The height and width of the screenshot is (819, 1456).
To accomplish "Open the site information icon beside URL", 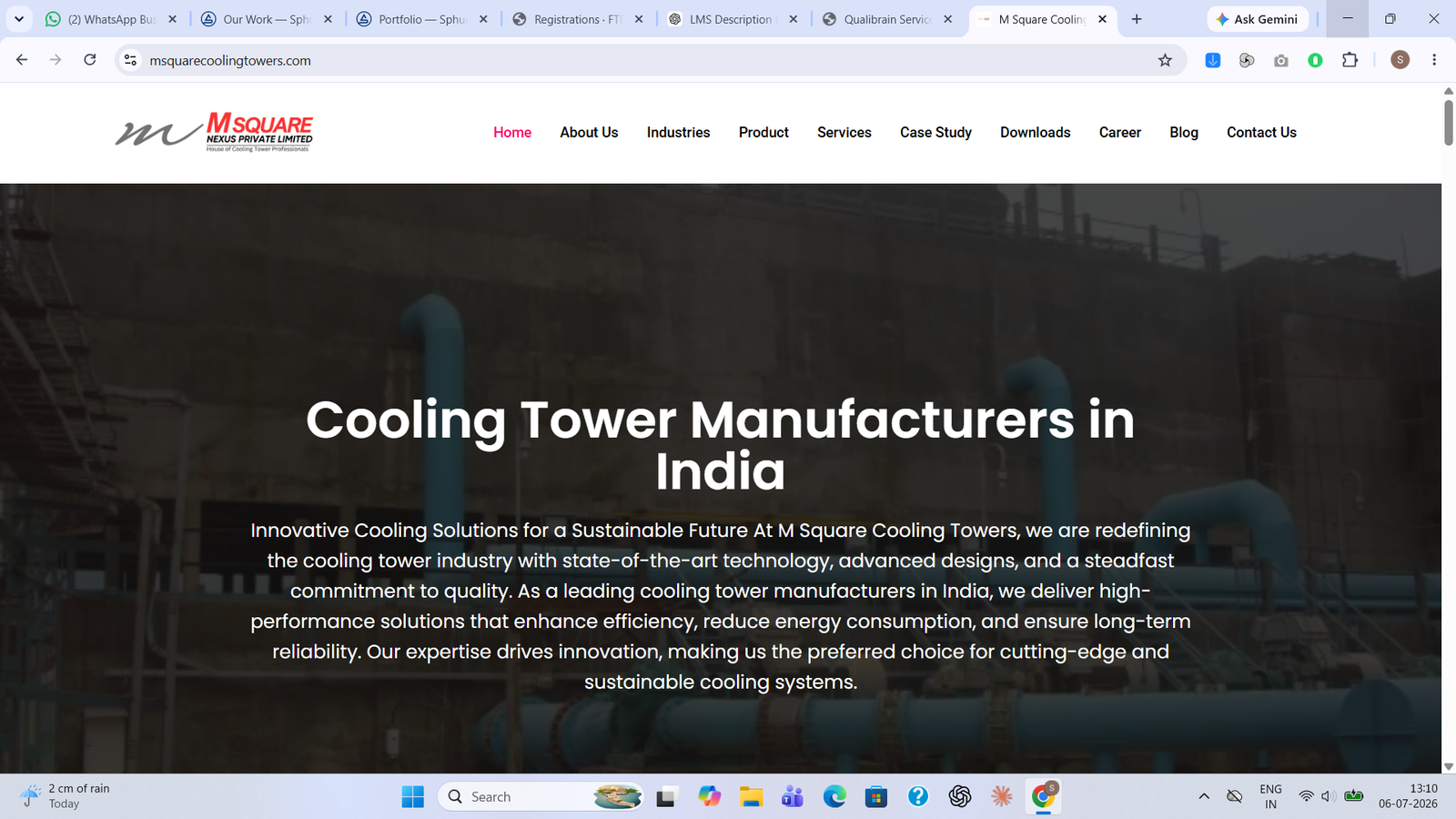I will coord(131,60).
